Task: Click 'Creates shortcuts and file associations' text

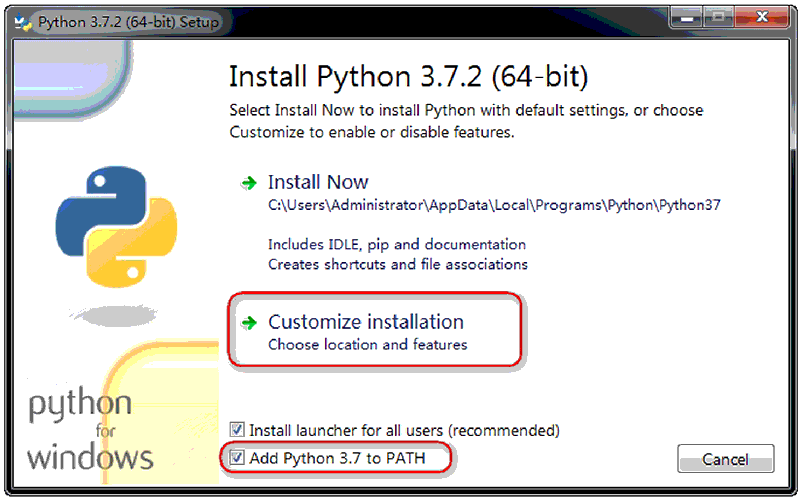Action: pos(398,264)
